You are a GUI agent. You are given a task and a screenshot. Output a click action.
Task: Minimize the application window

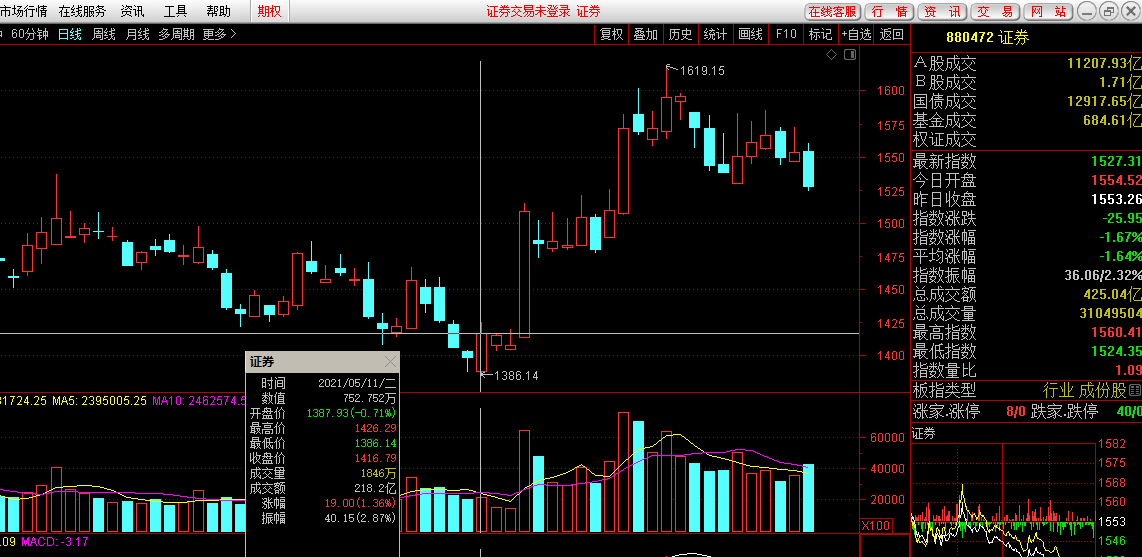click(x=1086, y=12)
